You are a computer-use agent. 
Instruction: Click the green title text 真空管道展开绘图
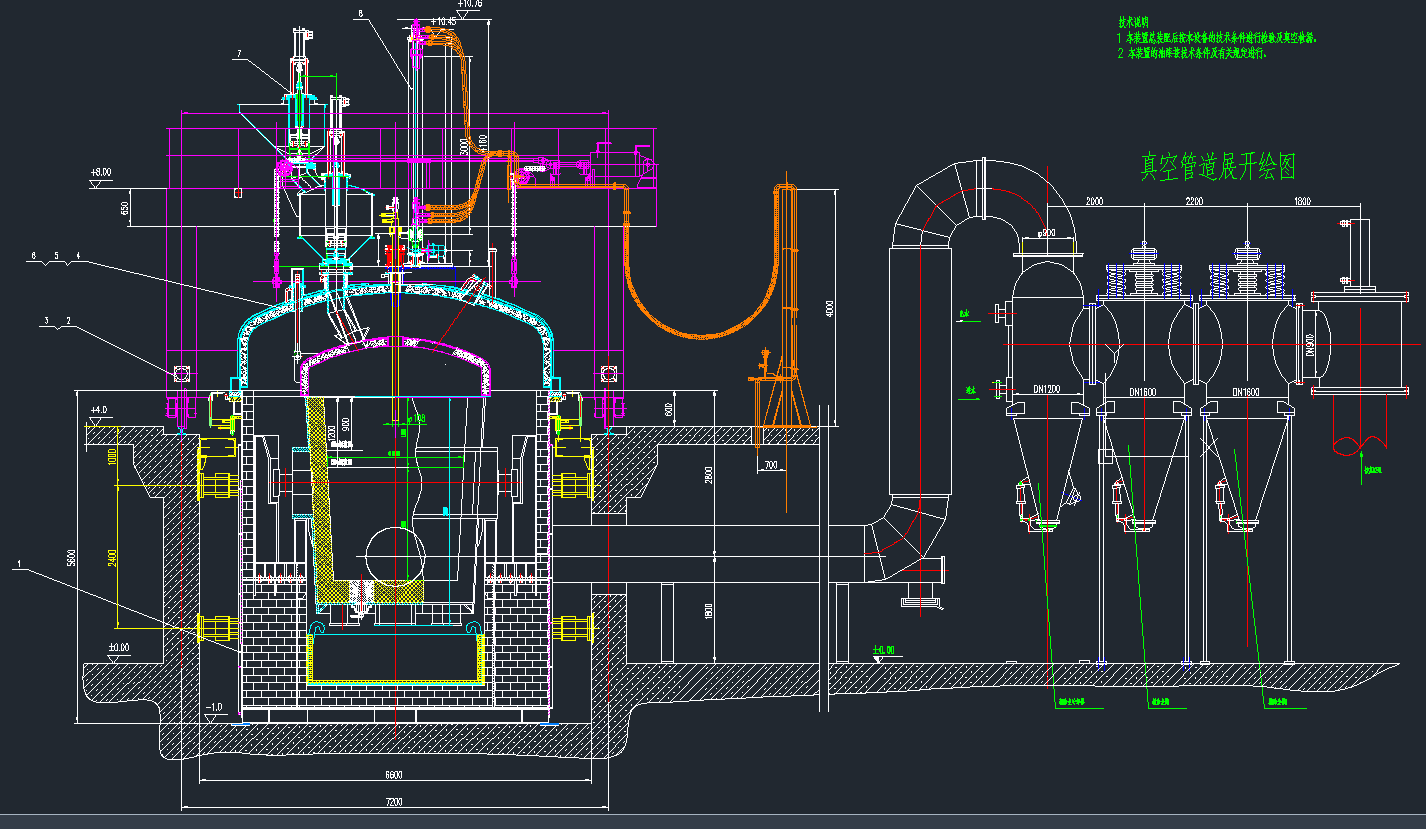(x=1218, y=167)
